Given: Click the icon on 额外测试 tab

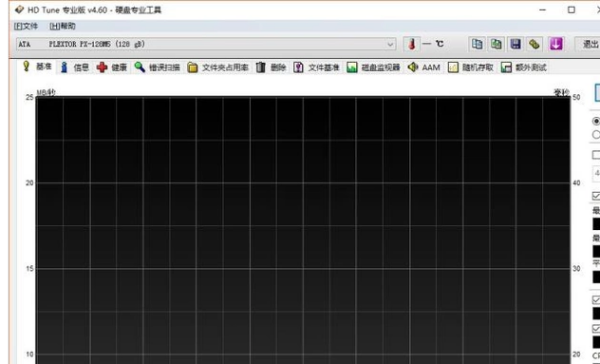Looking at the screenshot, I should pos(506,67).
